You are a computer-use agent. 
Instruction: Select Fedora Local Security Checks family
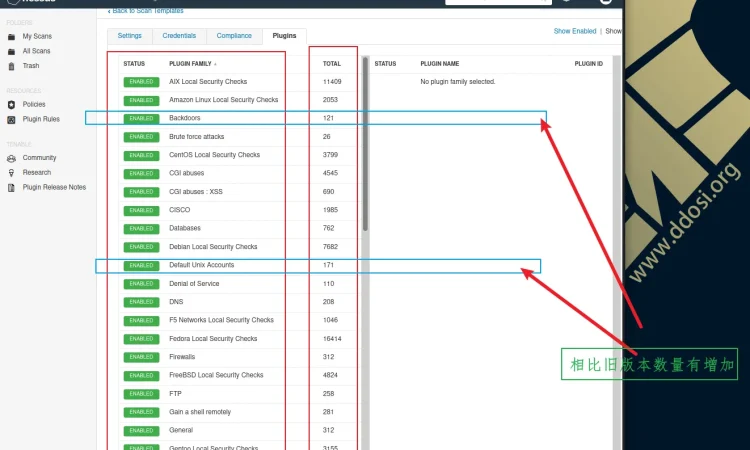(x=213, y=339)
